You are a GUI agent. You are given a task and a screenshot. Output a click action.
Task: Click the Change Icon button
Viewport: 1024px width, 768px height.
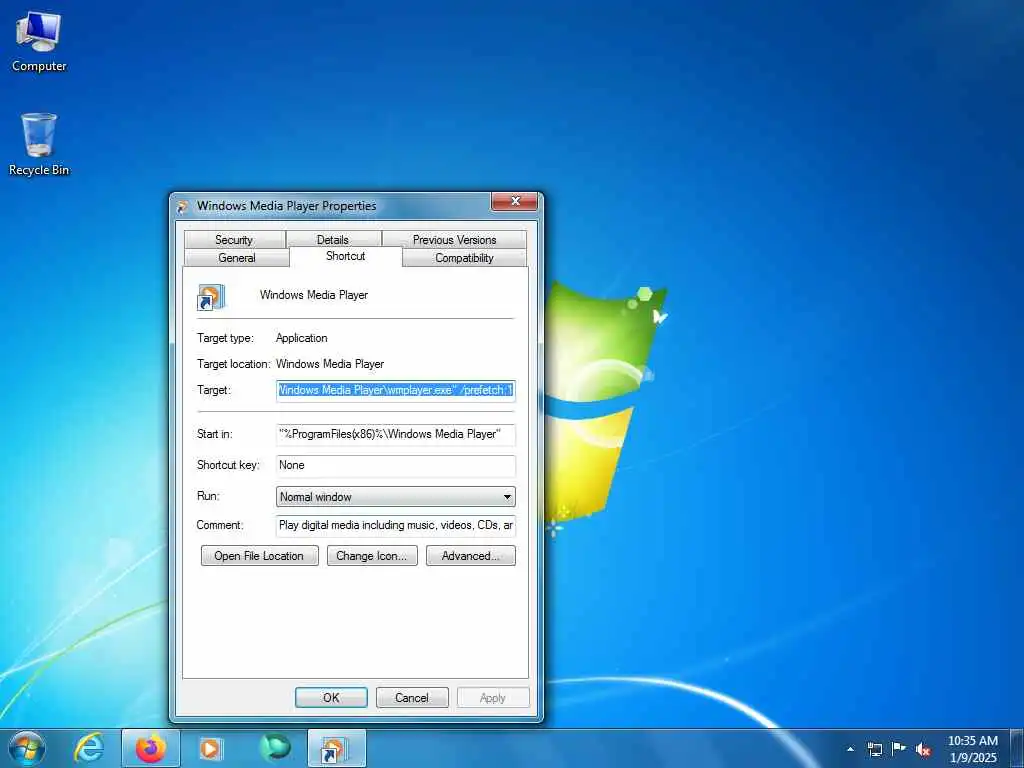[372, 556]
